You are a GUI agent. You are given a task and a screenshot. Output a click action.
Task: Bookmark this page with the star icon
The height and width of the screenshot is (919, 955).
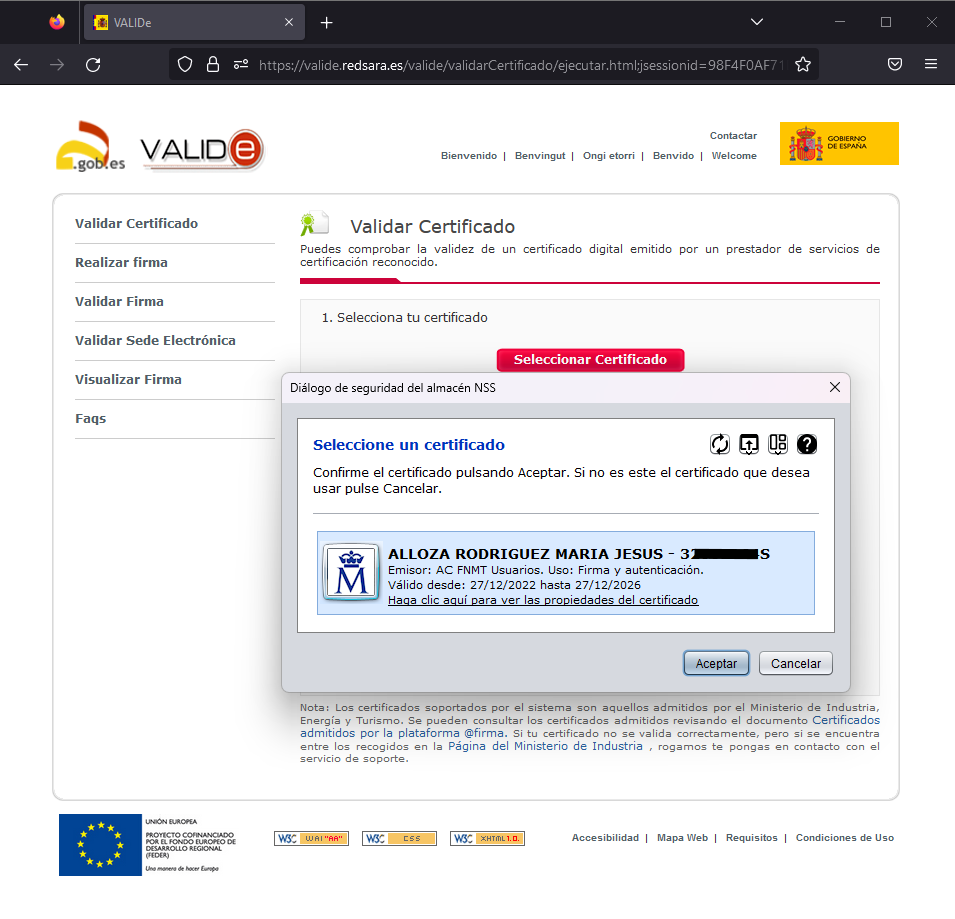(x=802, y=65)
